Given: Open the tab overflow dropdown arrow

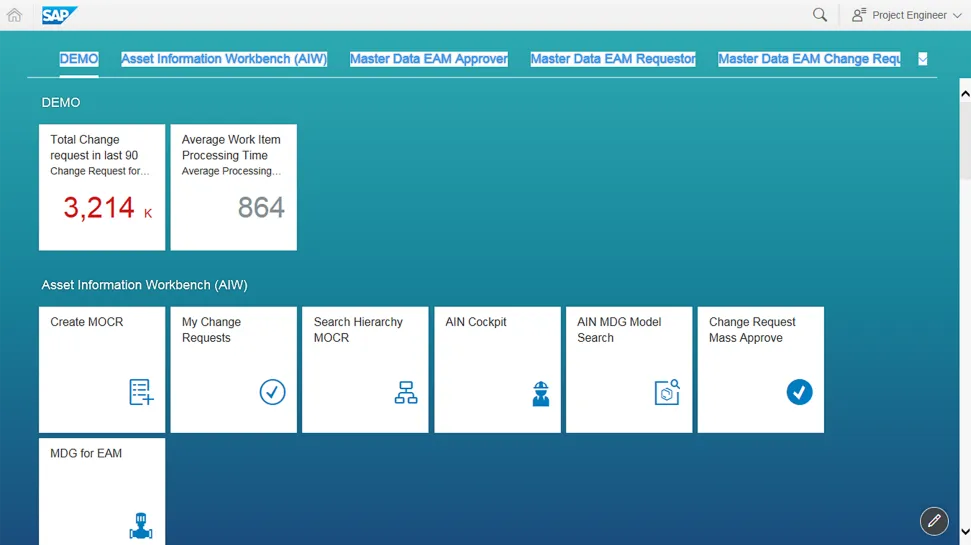Looking at the screenshot, I should 922,59.
